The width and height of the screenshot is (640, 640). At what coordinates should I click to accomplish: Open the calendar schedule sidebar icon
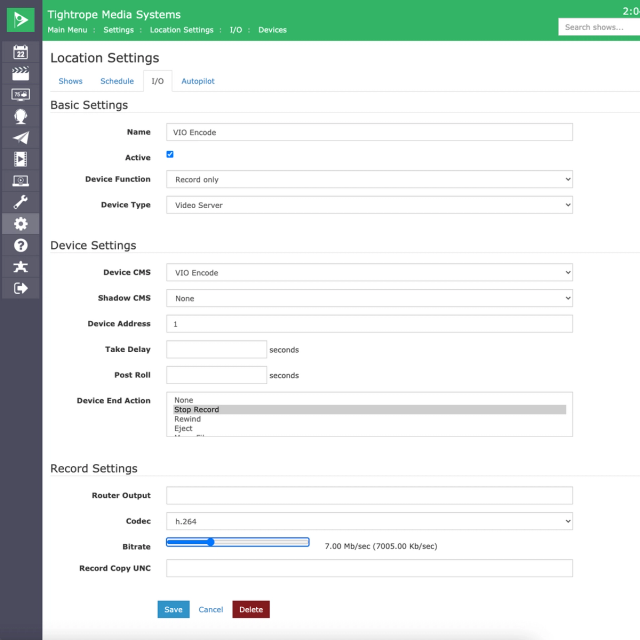(20, 52)
